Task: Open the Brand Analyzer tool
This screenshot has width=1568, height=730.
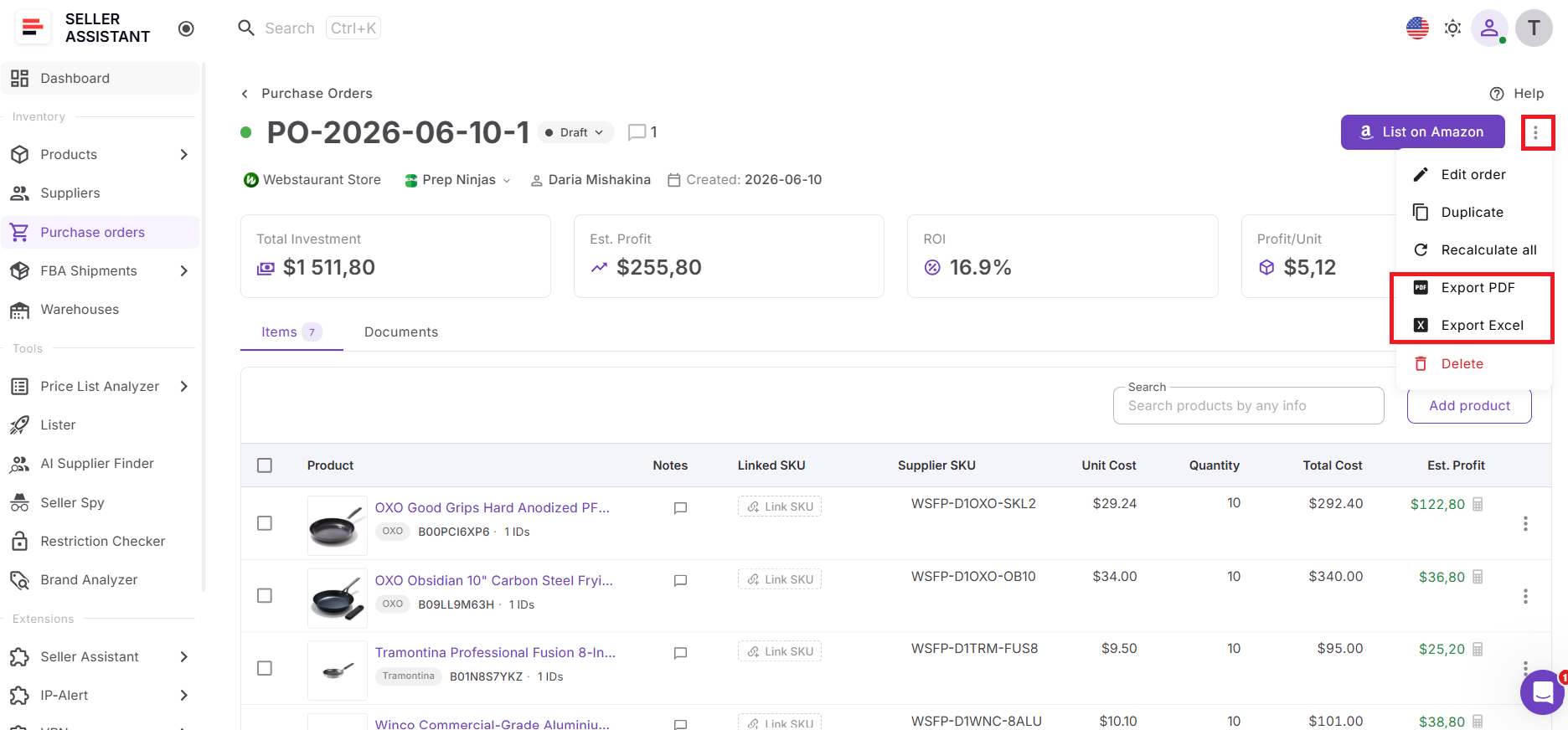Action: [101, 579]
